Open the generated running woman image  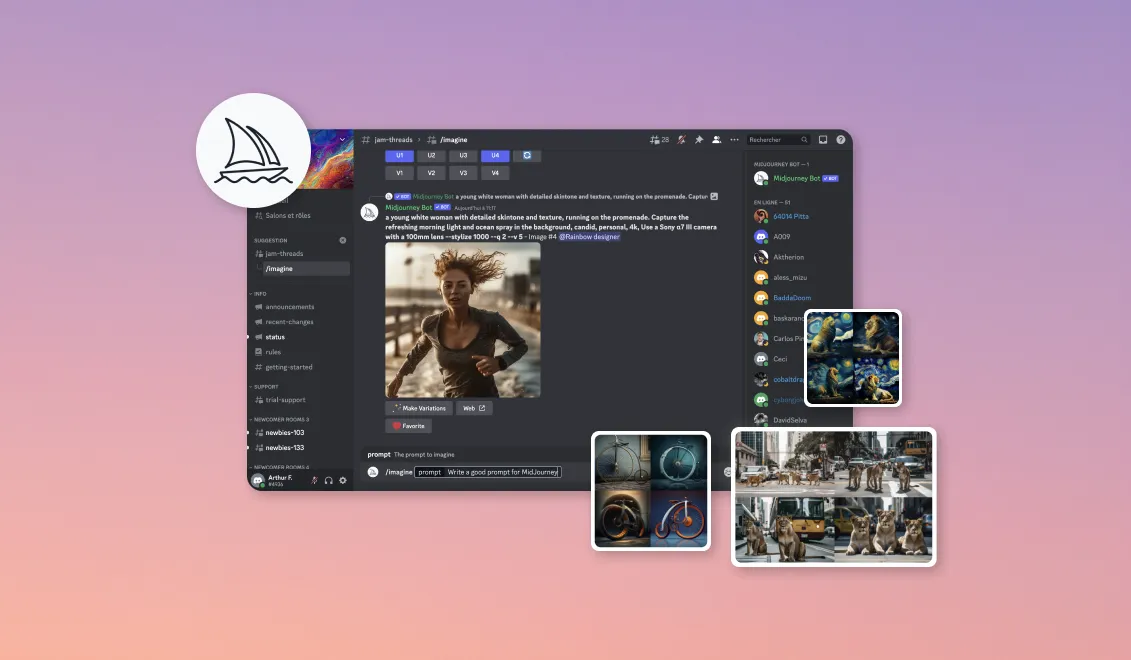pyautogui.click(x=462, y=320)
